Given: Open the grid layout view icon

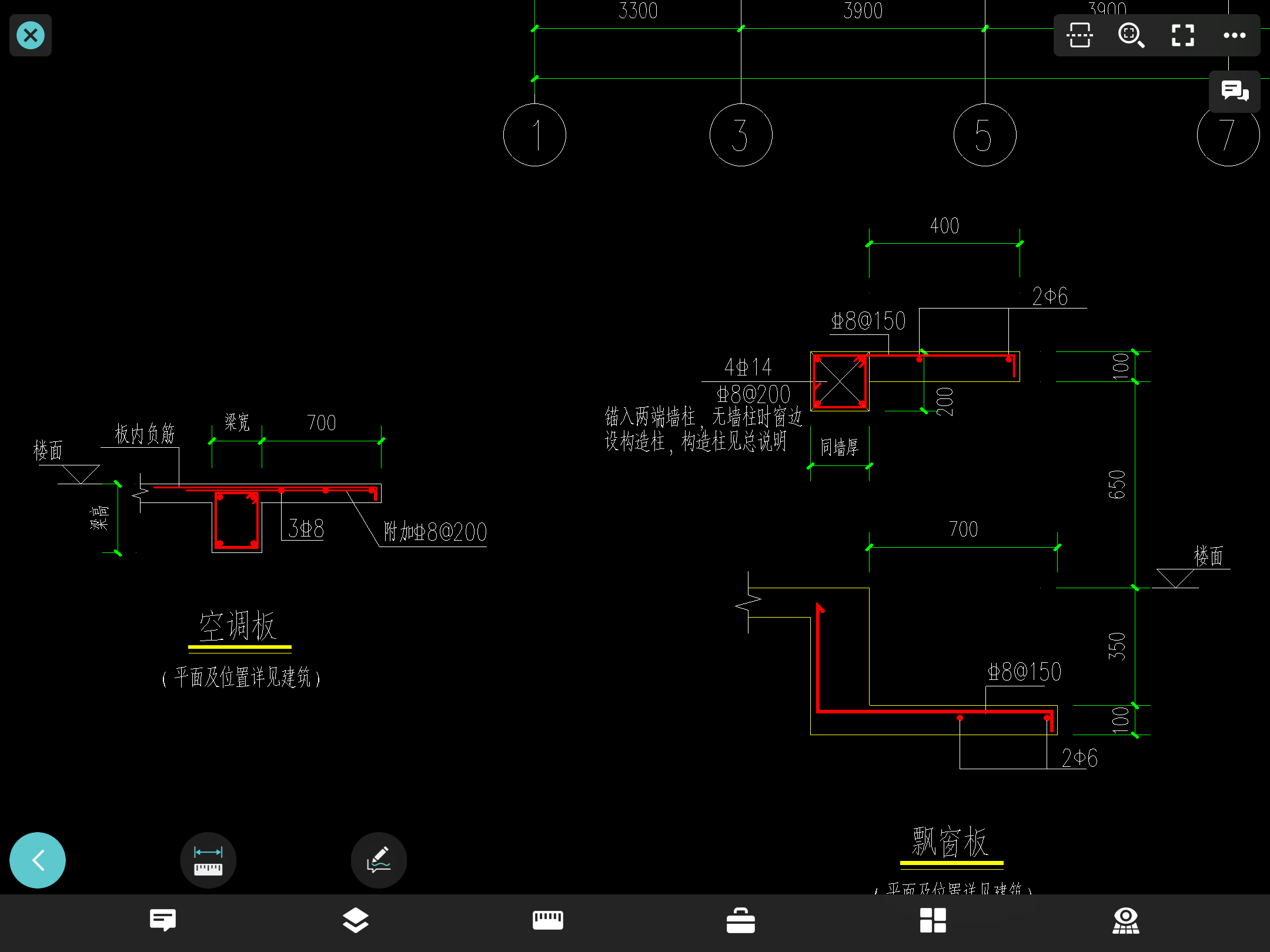Looking at the screenshot, I should [933, 920].
